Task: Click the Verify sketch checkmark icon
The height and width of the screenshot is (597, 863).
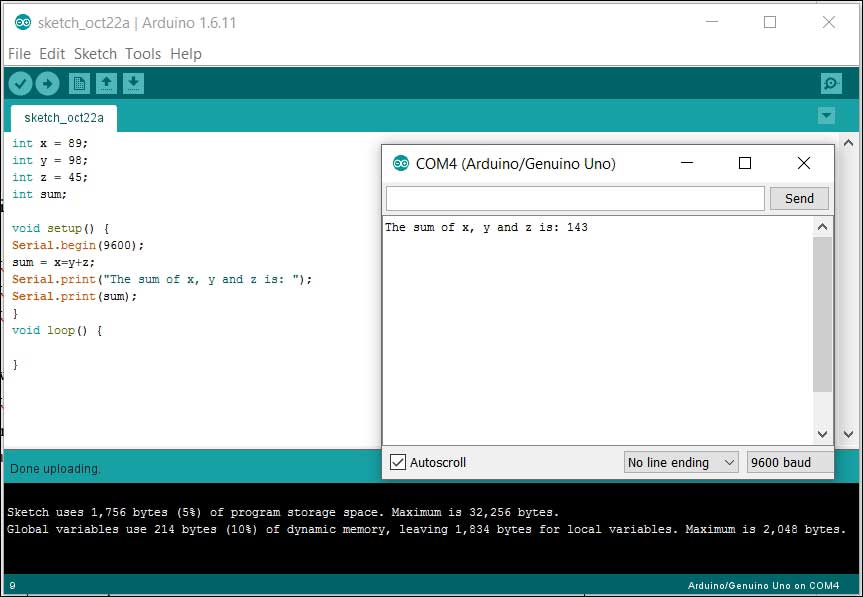Action: (20, 84)
